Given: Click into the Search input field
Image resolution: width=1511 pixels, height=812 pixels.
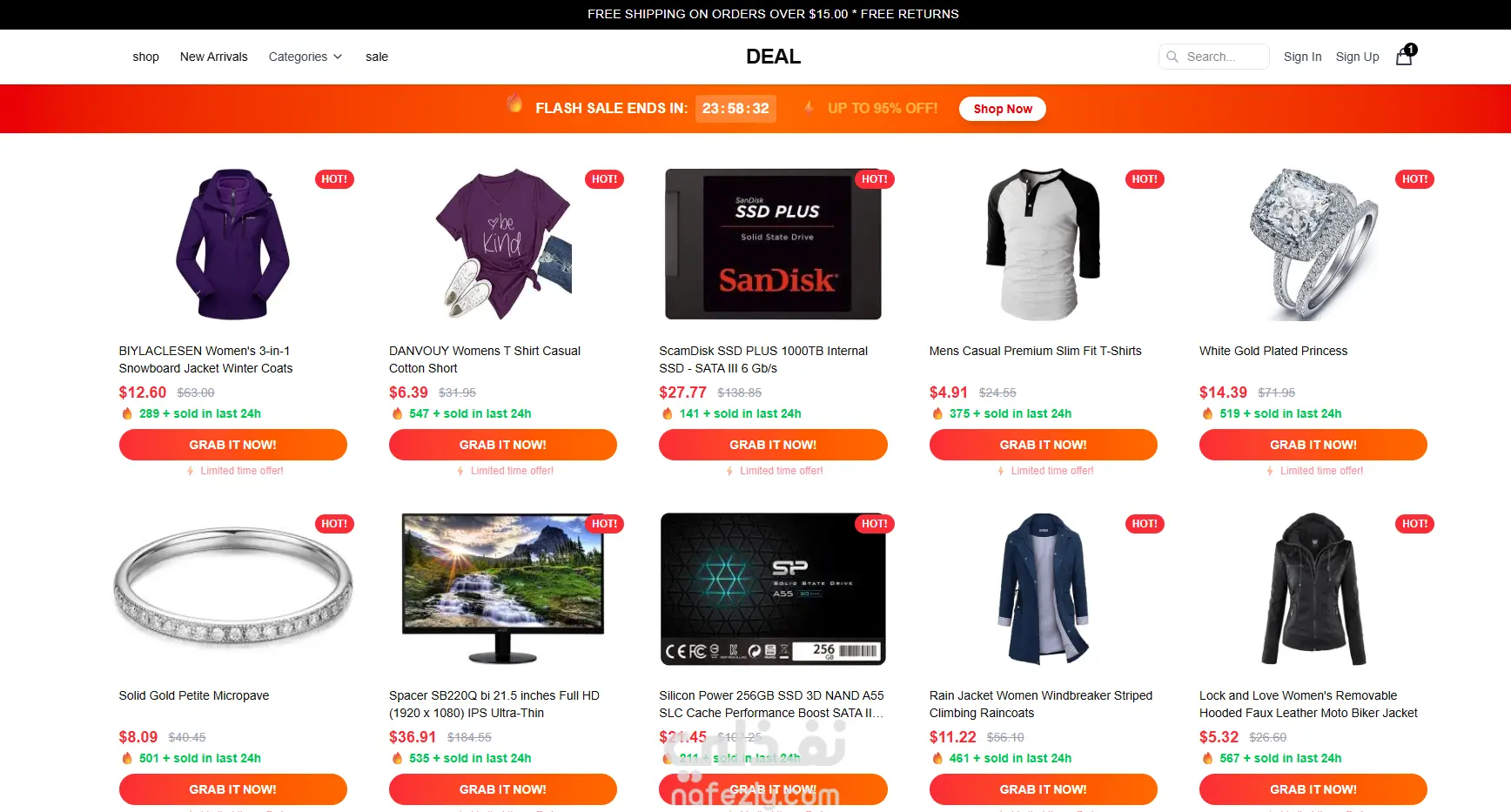Looking at the screenshot, I should pyautogui.click(x=1214, y=57).
